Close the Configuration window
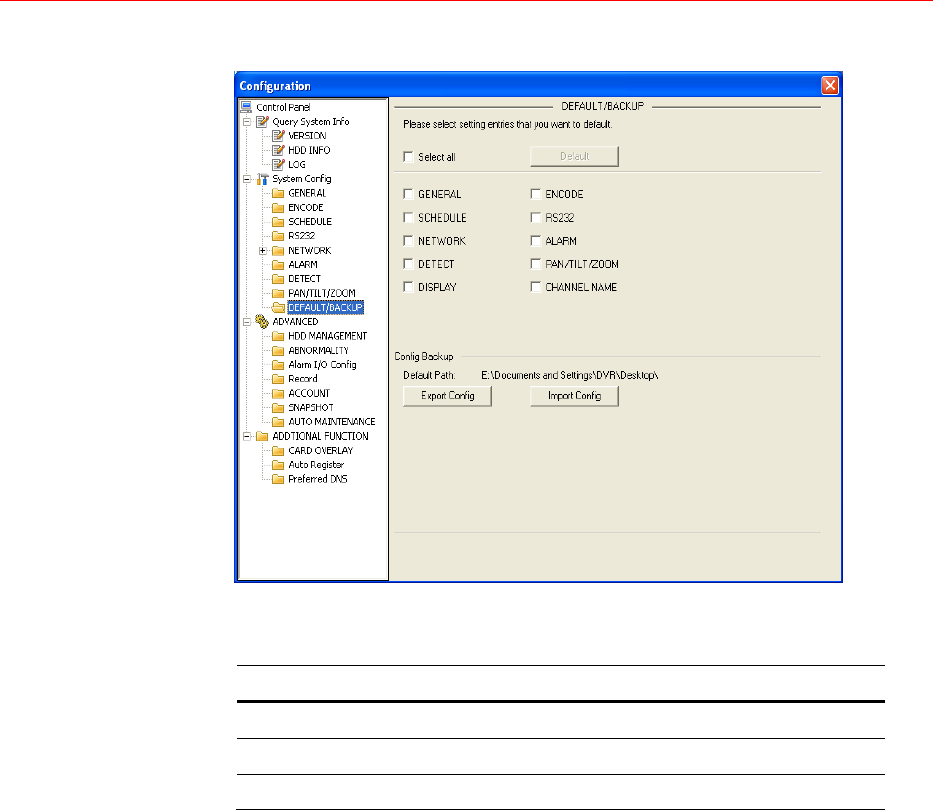933x810 pixels. [829, 85]
